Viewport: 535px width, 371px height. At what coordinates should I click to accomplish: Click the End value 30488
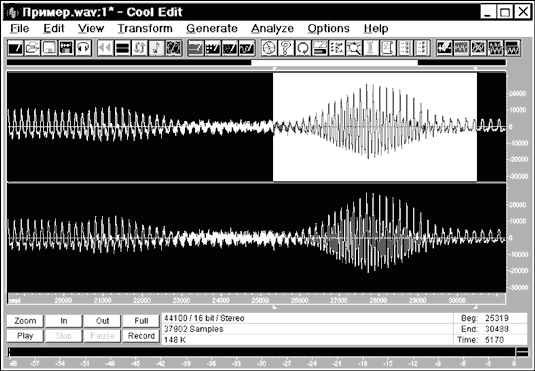pyautogui.click(x=497, y=329)
